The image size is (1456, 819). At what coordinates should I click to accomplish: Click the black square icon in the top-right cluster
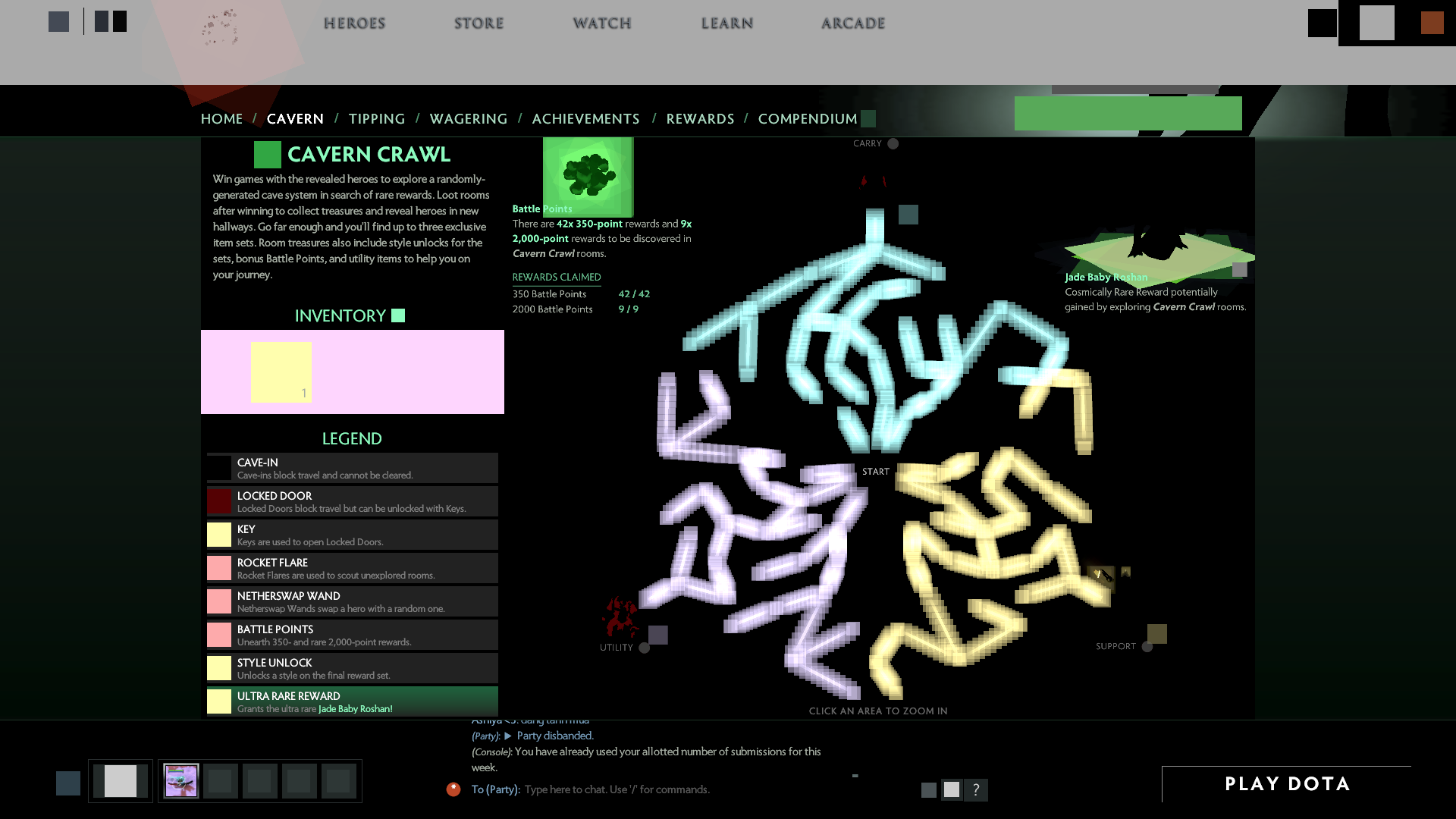1322,23
